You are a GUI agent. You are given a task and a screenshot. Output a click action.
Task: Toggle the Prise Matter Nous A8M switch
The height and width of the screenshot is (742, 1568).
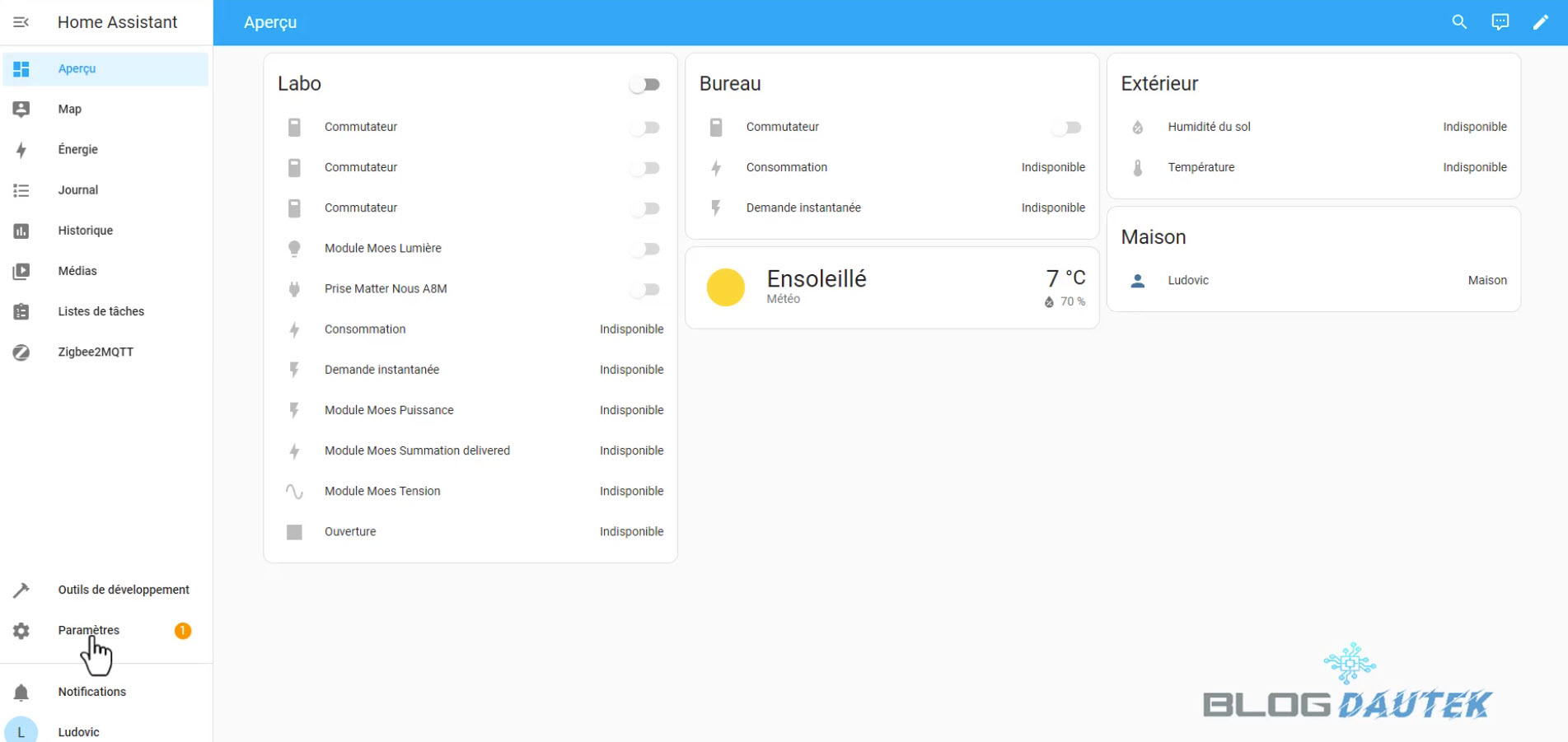[645, 289]
